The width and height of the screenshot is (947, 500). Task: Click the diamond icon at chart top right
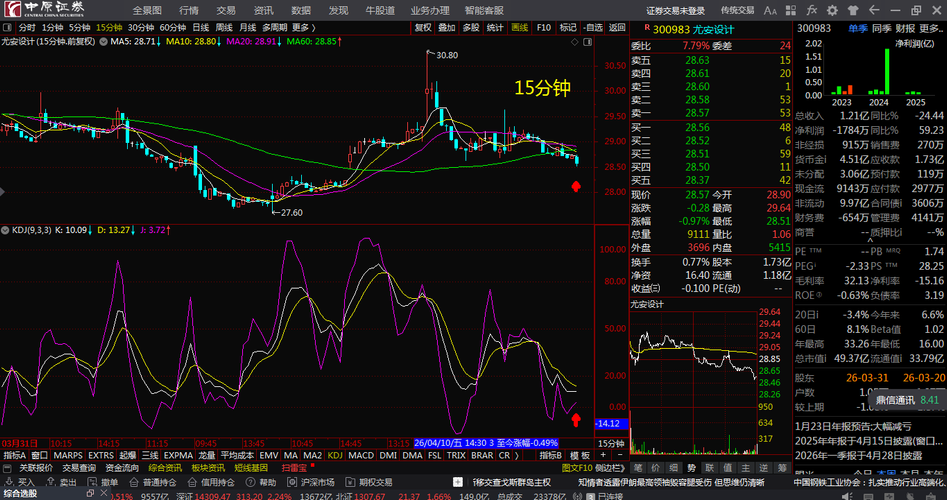pyautogui.click(x=574, y=41)
